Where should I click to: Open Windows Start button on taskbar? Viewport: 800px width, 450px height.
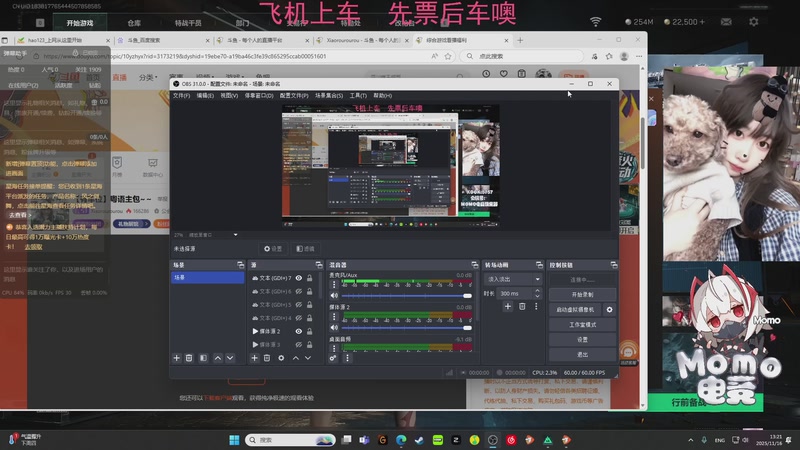pos(234,440)
